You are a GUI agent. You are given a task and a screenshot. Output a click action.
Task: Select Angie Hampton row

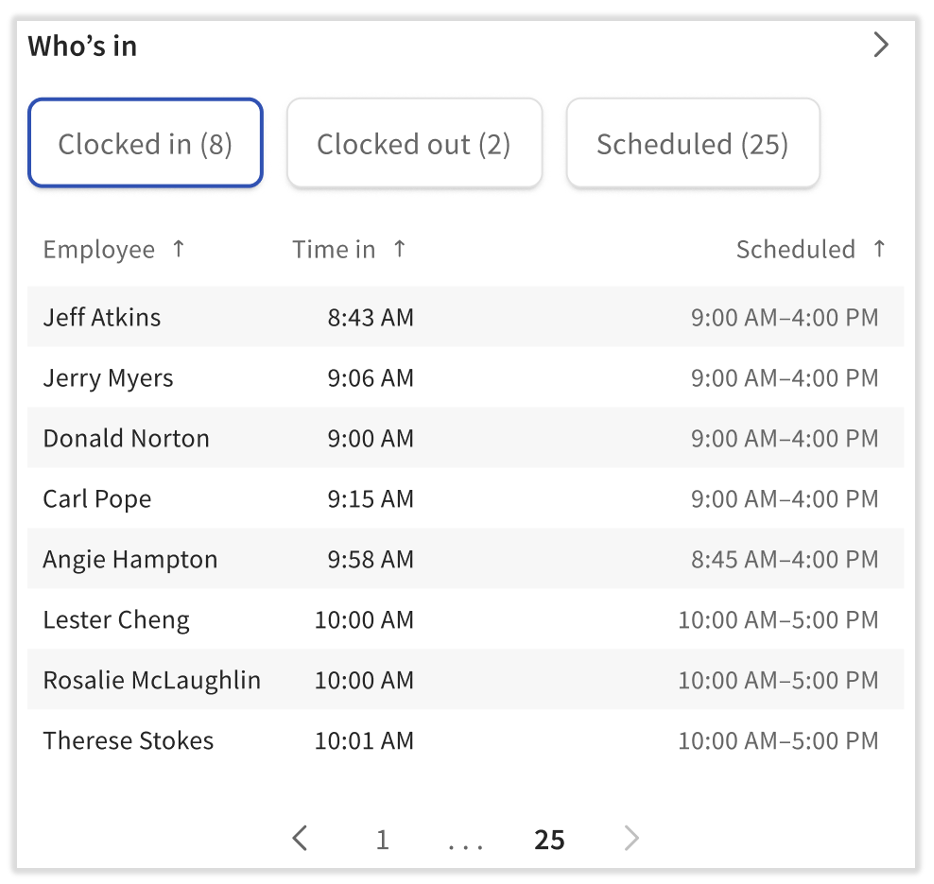pos(130,559)
